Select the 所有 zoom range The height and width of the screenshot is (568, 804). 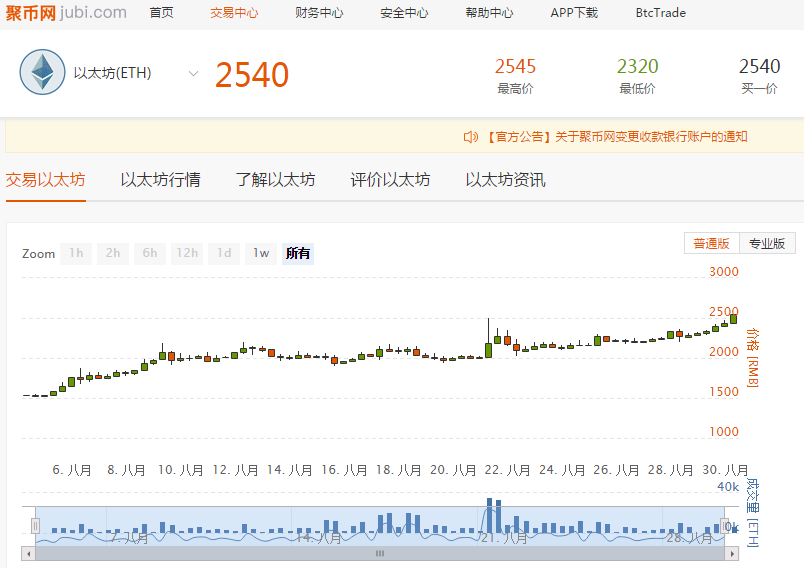pos(298,253)
